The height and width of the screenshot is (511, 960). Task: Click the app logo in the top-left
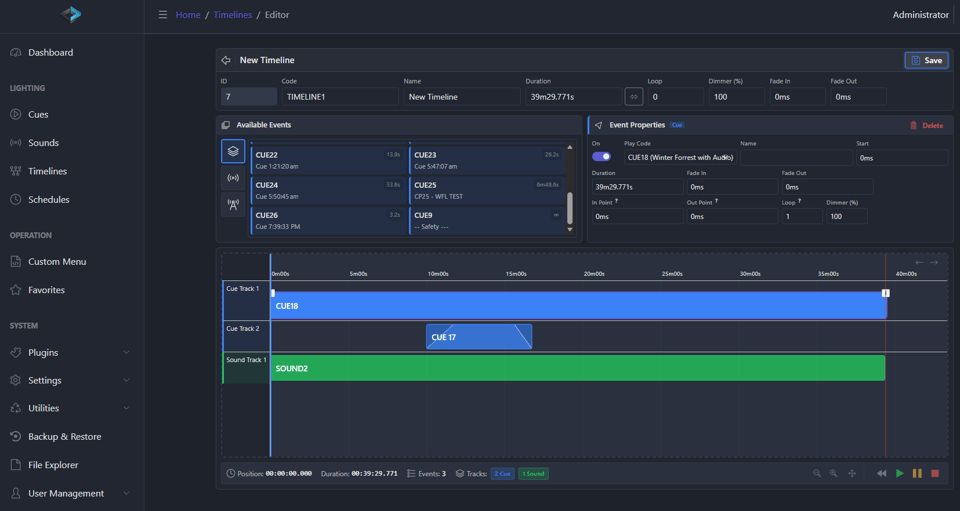(x=71, y=14)
